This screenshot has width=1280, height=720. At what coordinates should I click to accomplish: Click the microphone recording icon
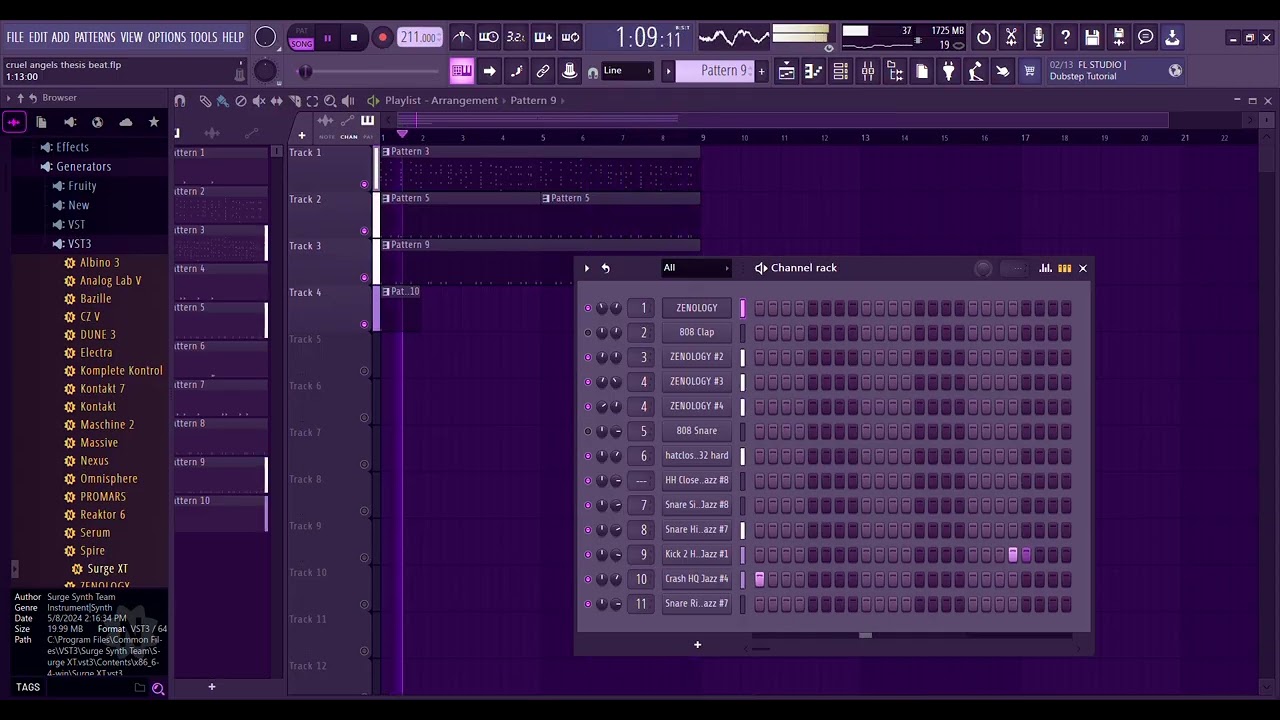coord(1038,37)
